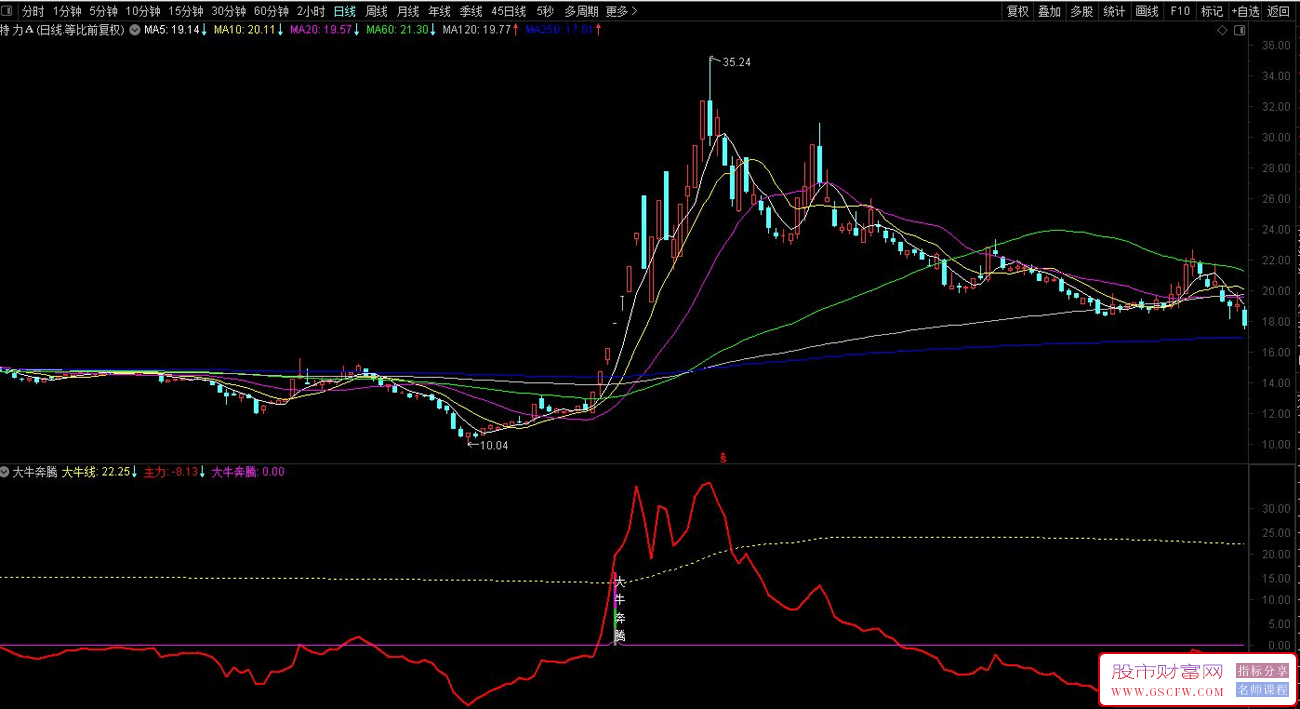Switch to 分时 view
The width and height of the screenshot is (1300, 709).
(x=33, y=12)
